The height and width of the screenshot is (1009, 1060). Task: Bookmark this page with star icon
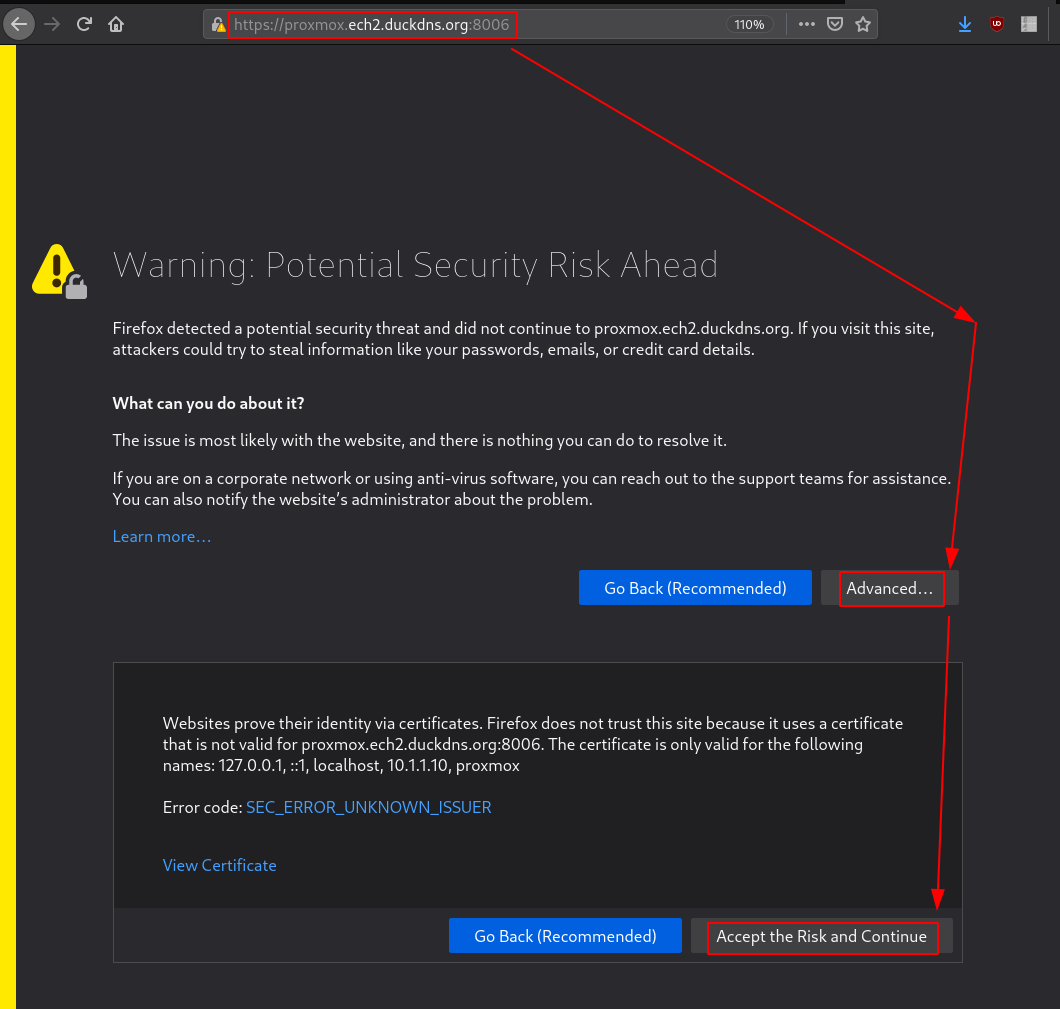pos(863,24)
